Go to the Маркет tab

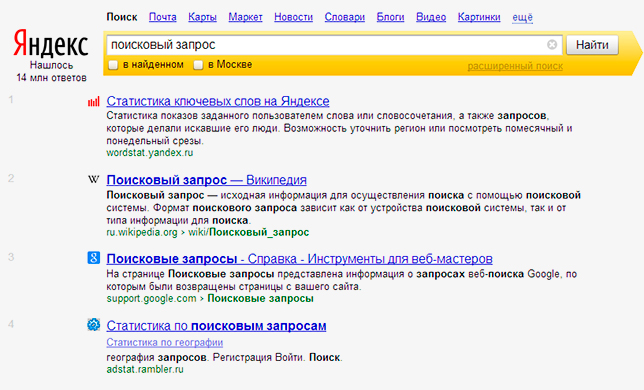(246, 17)
